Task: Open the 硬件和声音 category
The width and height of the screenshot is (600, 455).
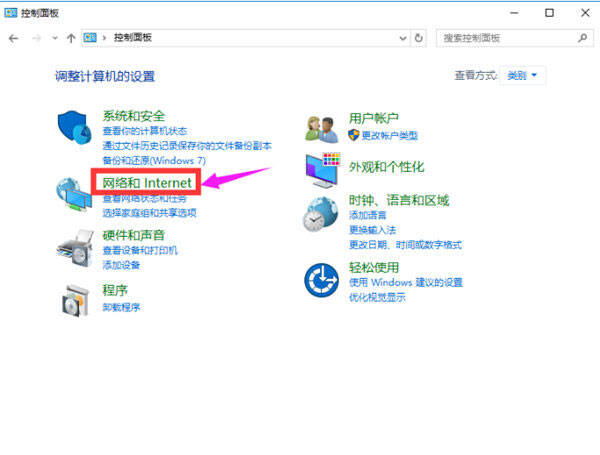Action: pos(133,235)
